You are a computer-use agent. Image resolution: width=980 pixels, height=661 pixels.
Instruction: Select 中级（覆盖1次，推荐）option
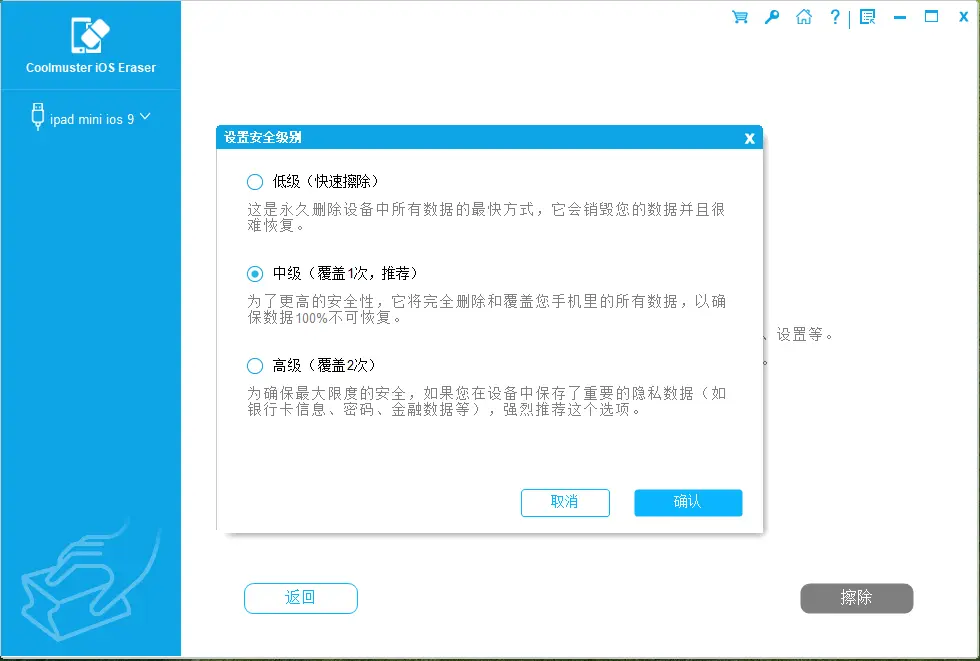(x=255, y=273)
